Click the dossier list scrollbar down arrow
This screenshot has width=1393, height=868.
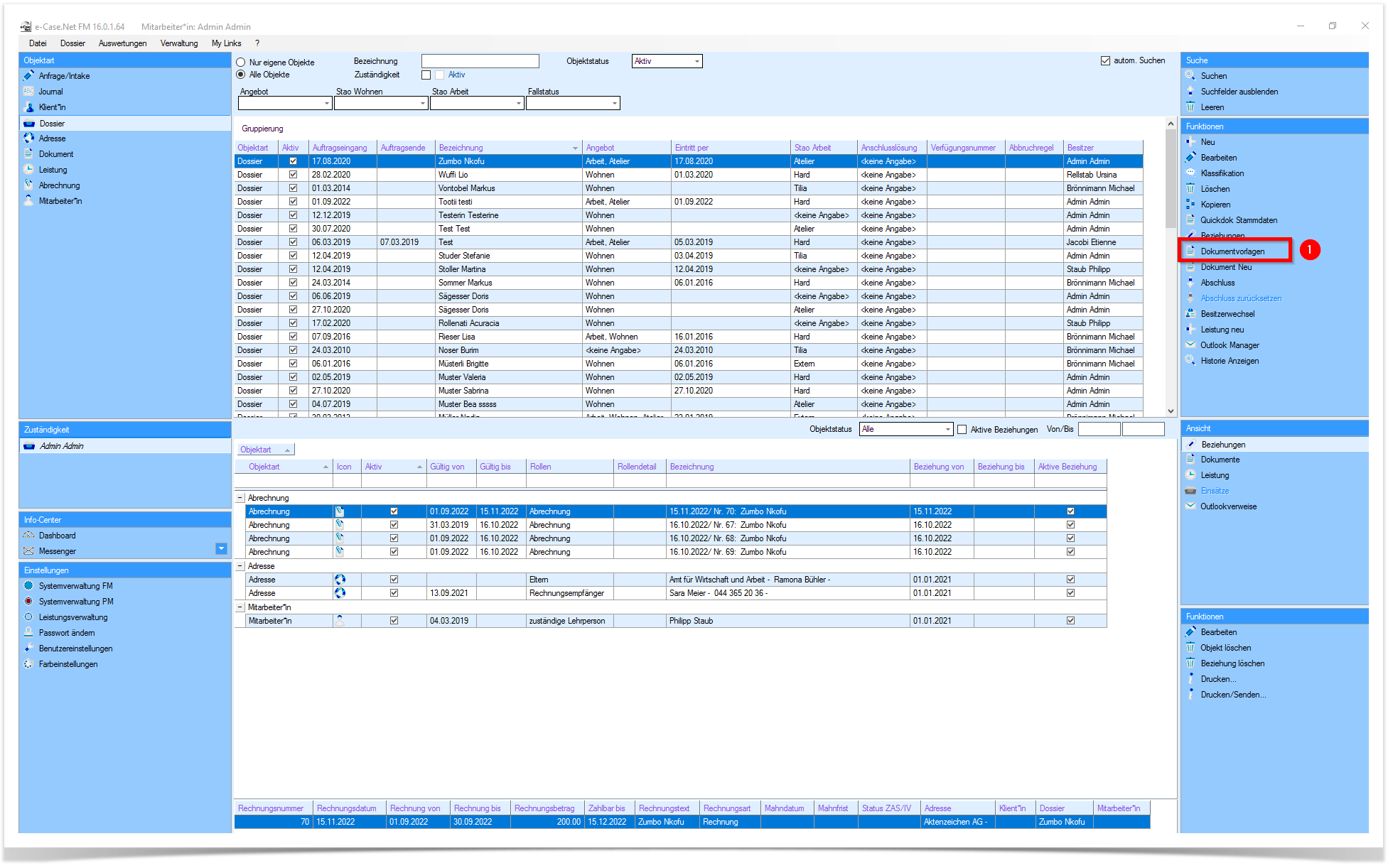click(x=1171, y=411)
